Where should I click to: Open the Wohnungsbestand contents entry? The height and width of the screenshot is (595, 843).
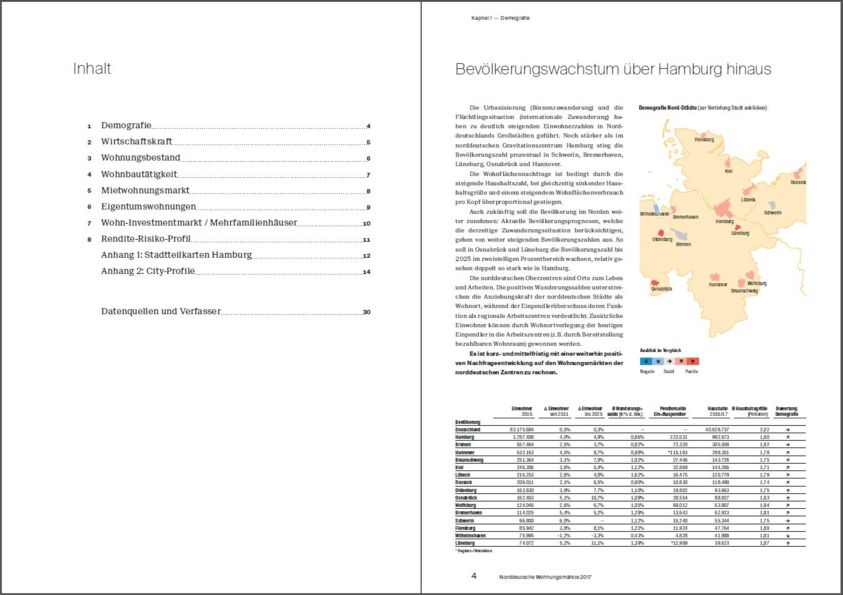228,157
